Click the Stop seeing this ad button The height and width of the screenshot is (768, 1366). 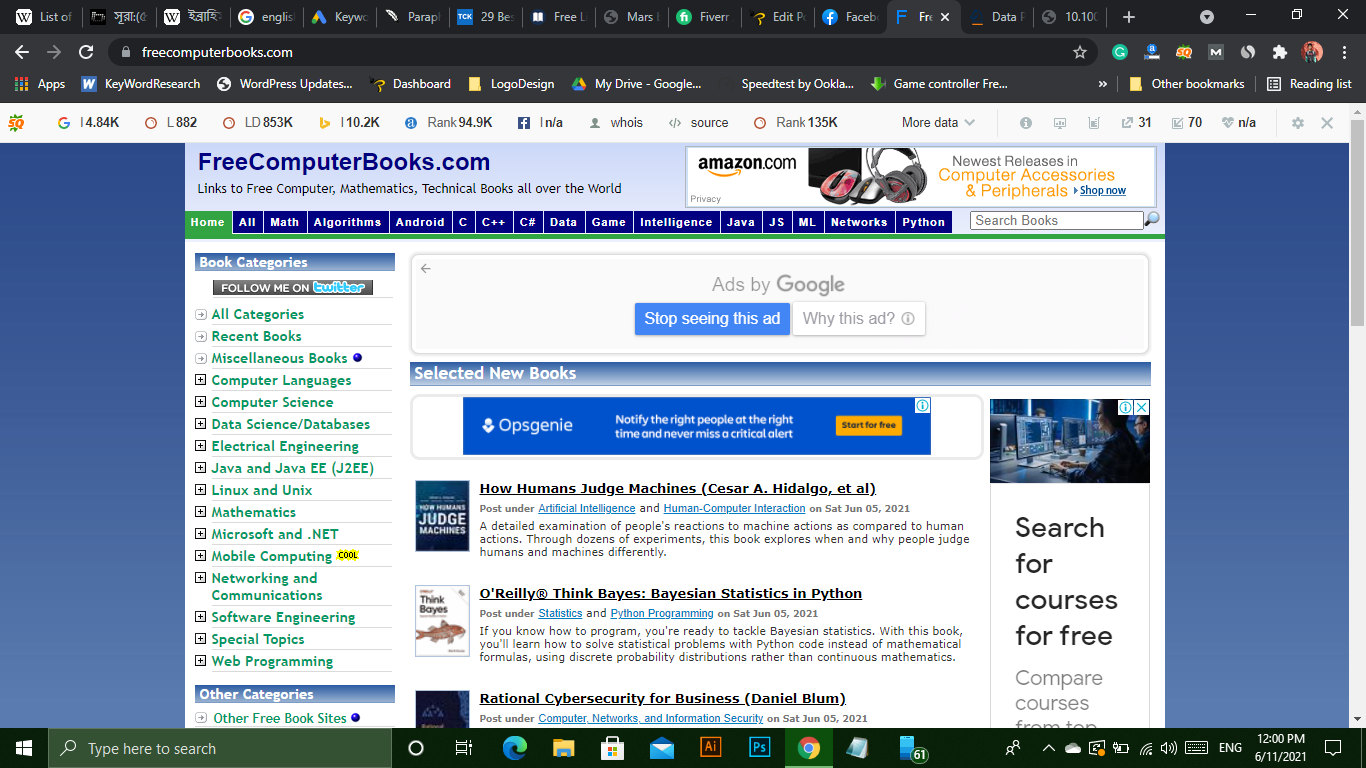point(712,319)
